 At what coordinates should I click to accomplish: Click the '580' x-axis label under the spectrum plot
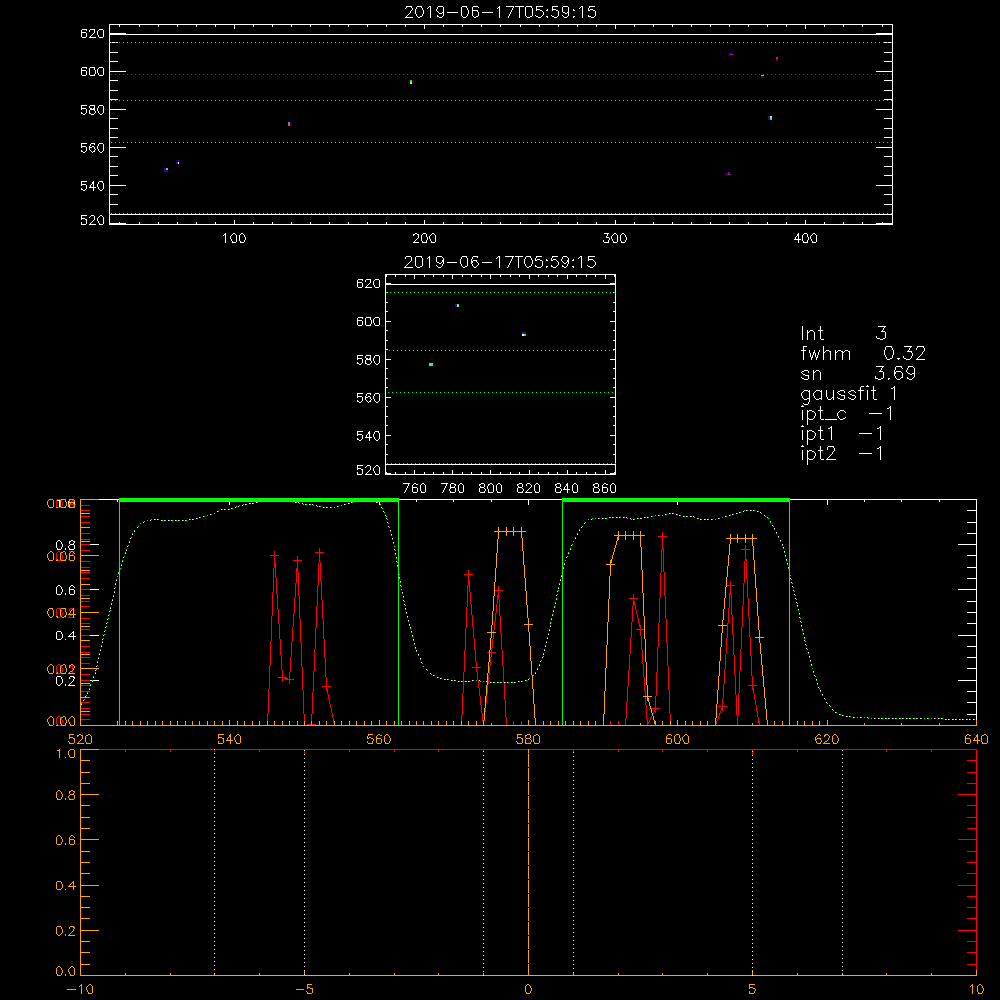click(528, 739)
